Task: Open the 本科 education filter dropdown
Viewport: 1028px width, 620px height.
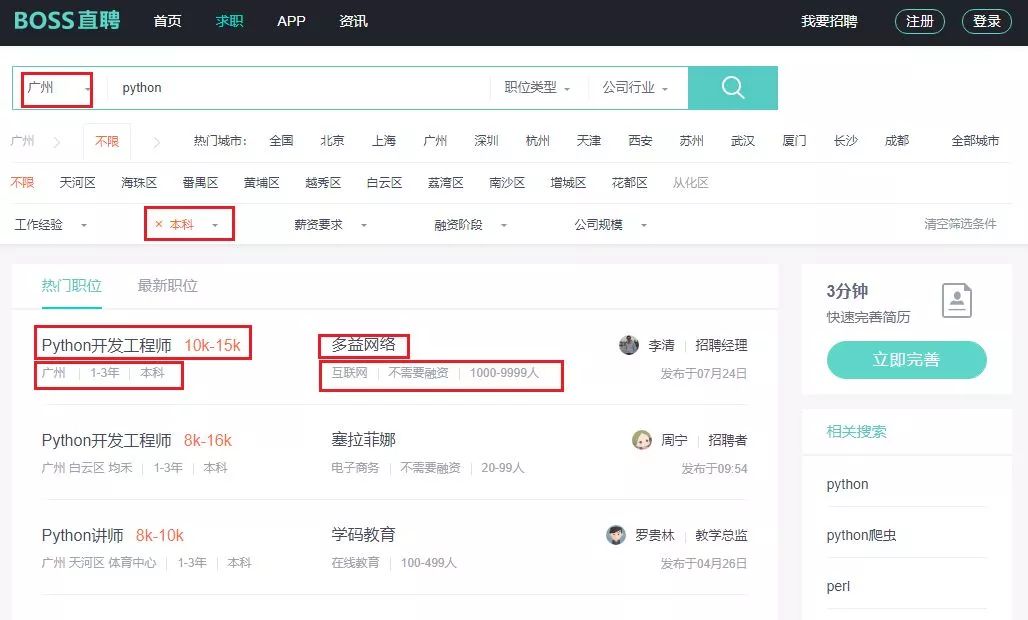Action: (x=195, y=224)
